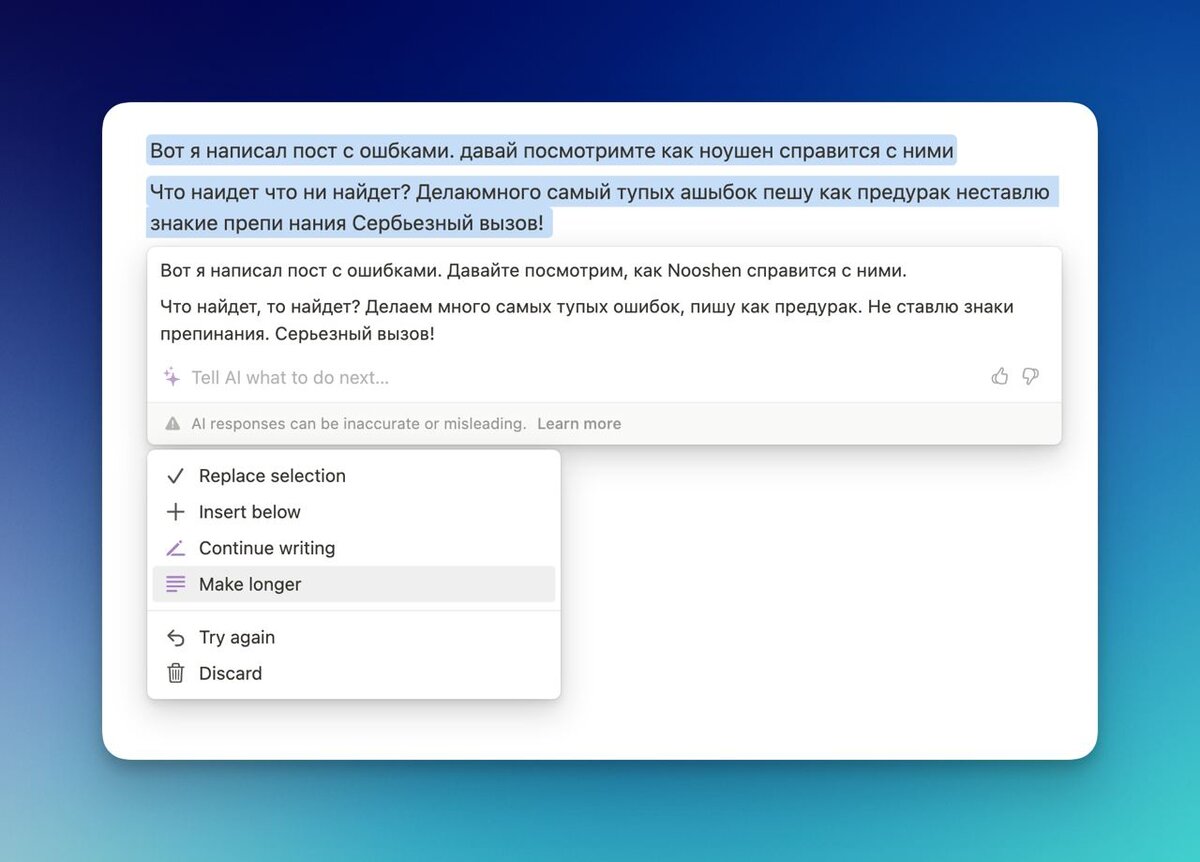Choose Try again to regenerate the response

pos(237,637)
